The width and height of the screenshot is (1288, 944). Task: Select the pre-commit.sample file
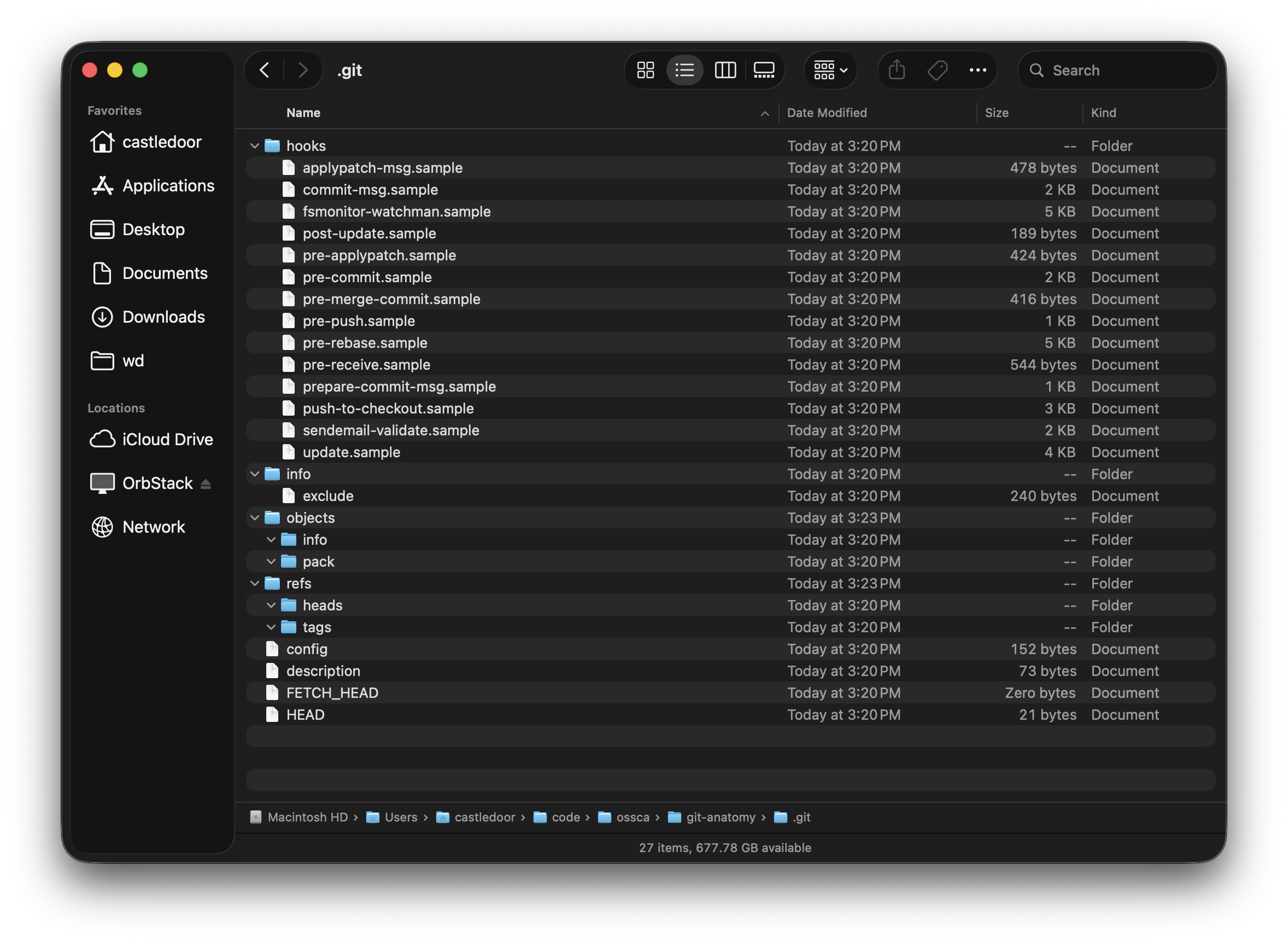367,278
